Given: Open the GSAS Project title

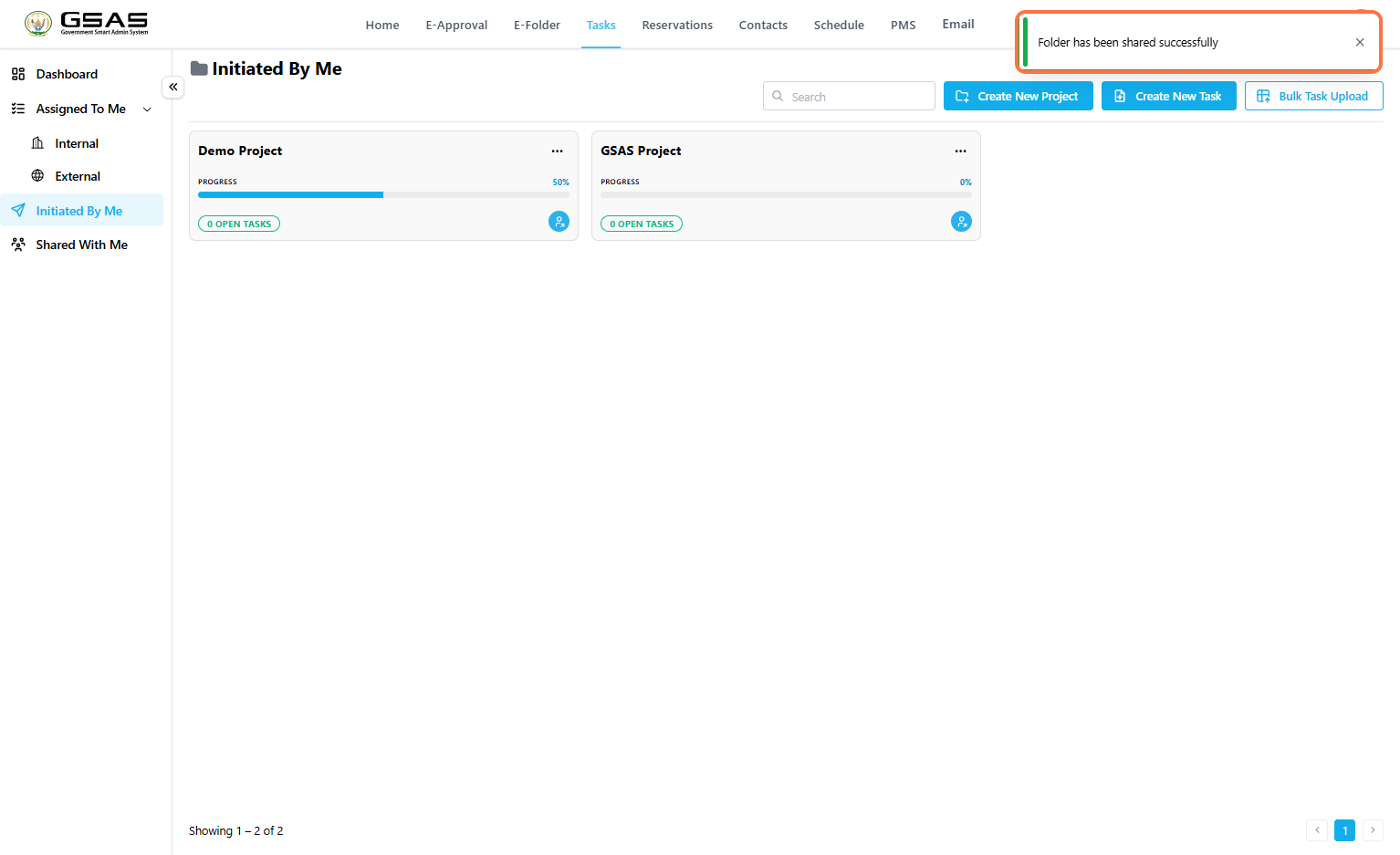Looking at the screenshot, I should click(x=641, y=151).
